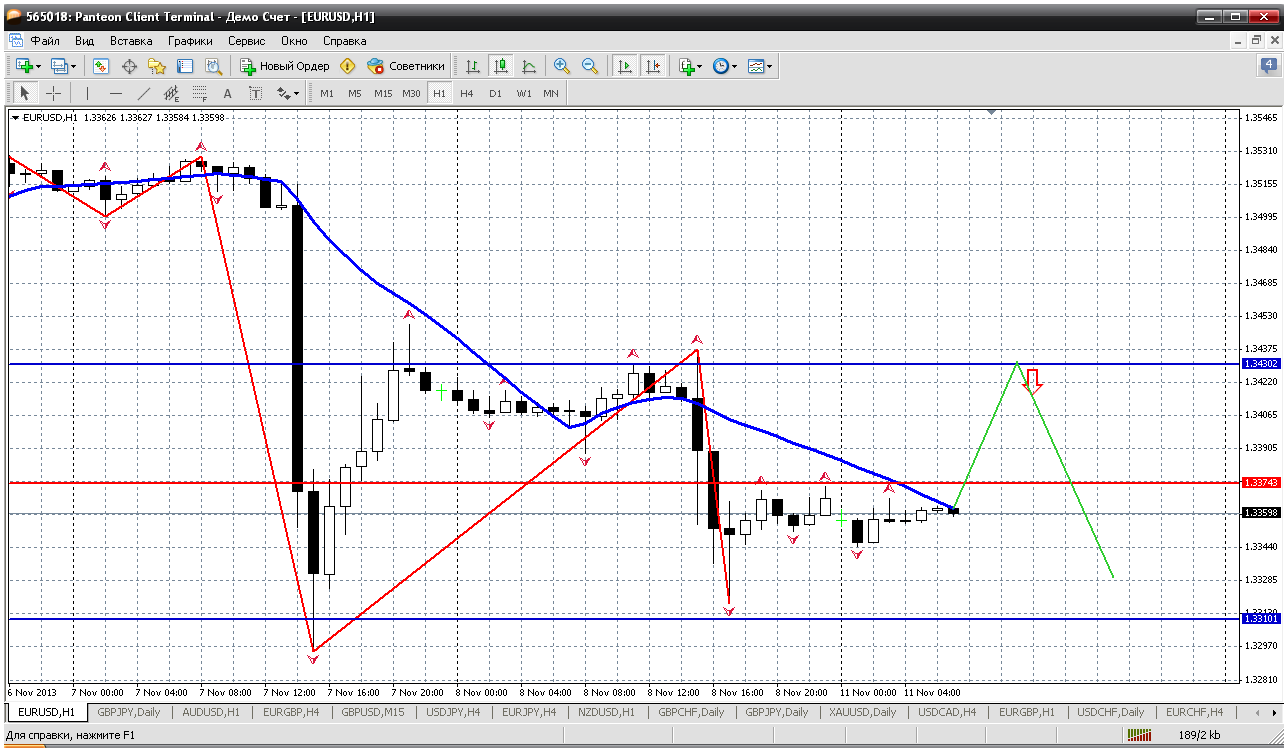The image size is (1288, 748).
Task: Select the crosshair tool
Action: 53,93
